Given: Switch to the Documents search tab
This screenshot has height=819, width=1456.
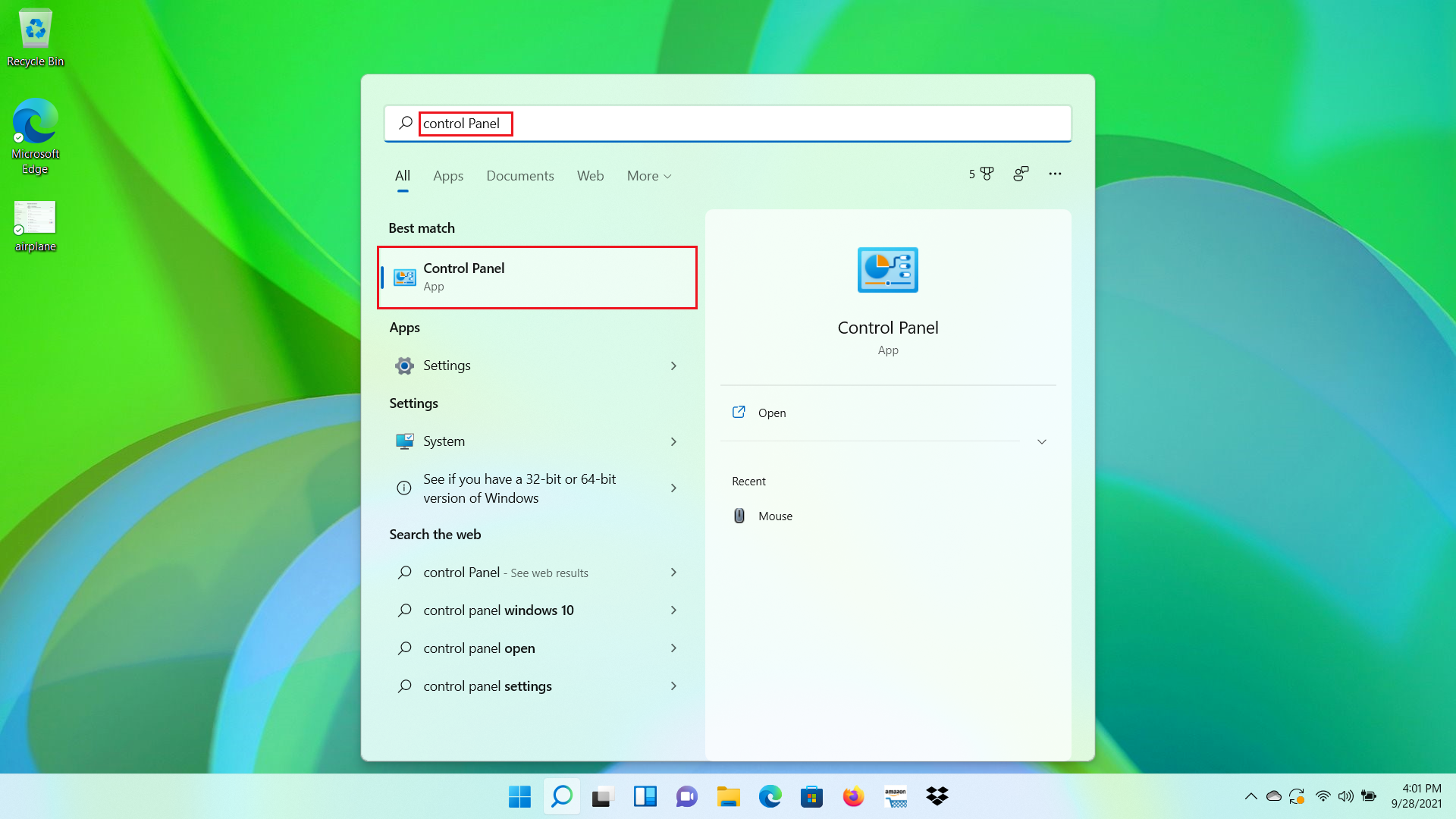Looking at the screenshot, I should coord(520,176).
